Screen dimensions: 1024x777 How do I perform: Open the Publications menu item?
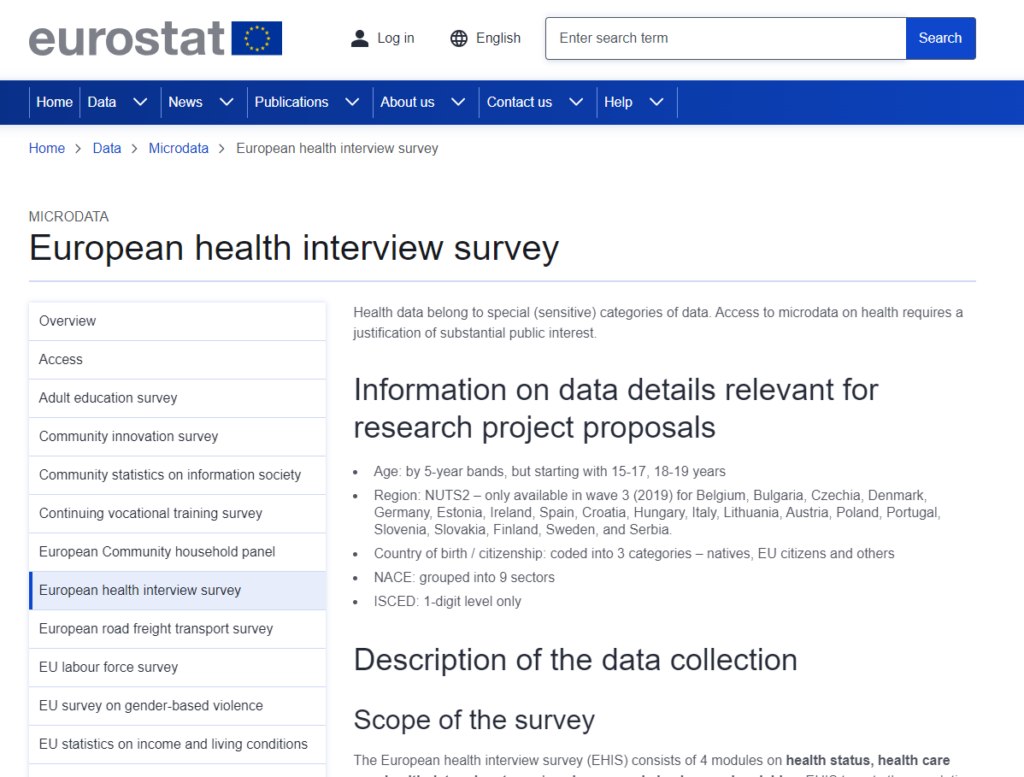291,102
